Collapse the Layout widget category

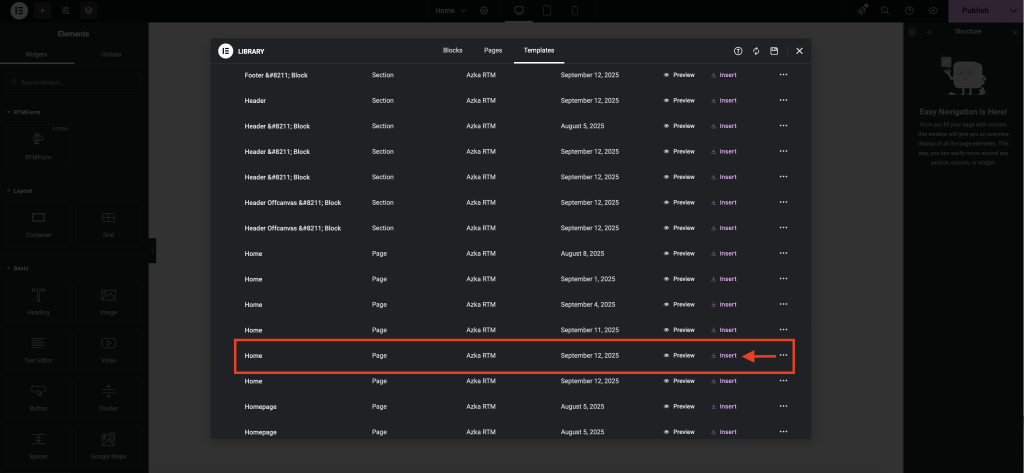[20, 191]
